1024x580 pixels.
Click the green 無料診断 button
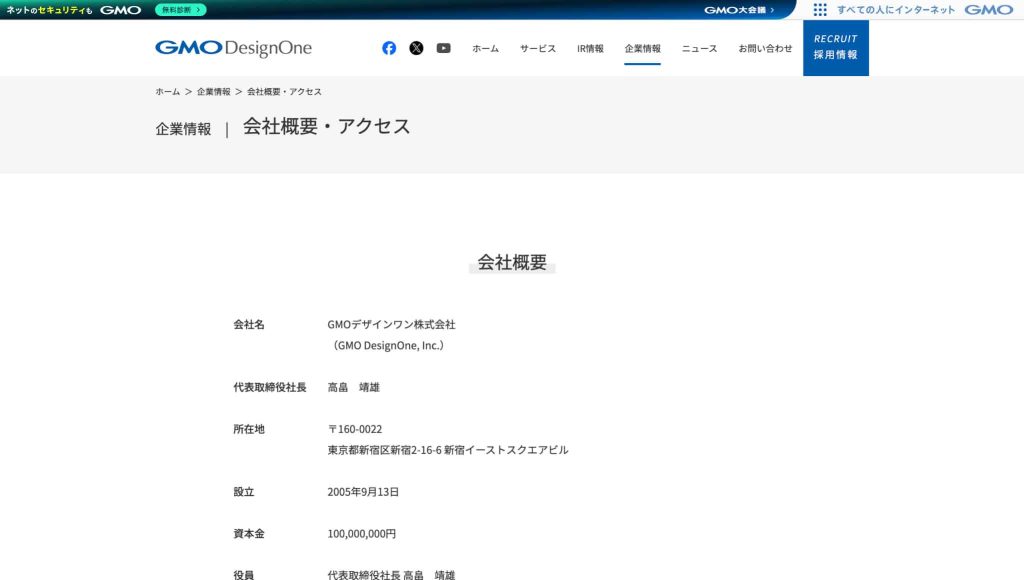click(x=180, y=10)
